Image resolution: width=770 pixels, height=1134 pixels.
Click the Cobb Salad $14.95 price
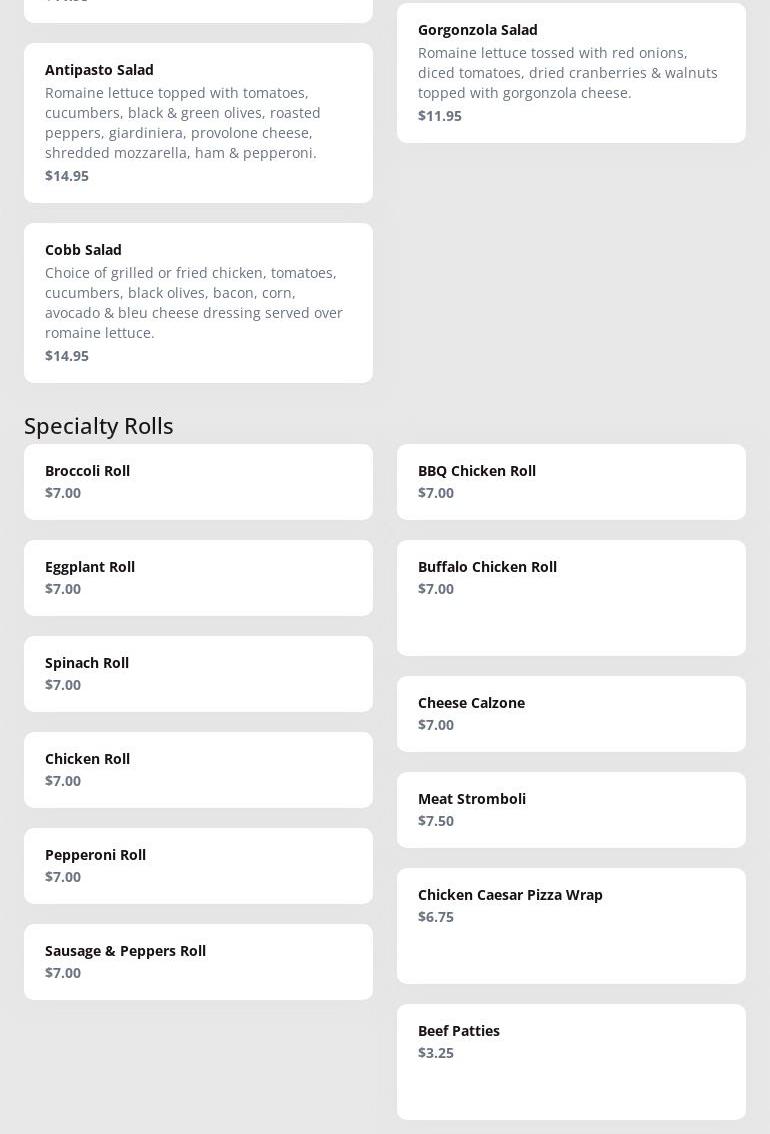[x=67, y=356]
